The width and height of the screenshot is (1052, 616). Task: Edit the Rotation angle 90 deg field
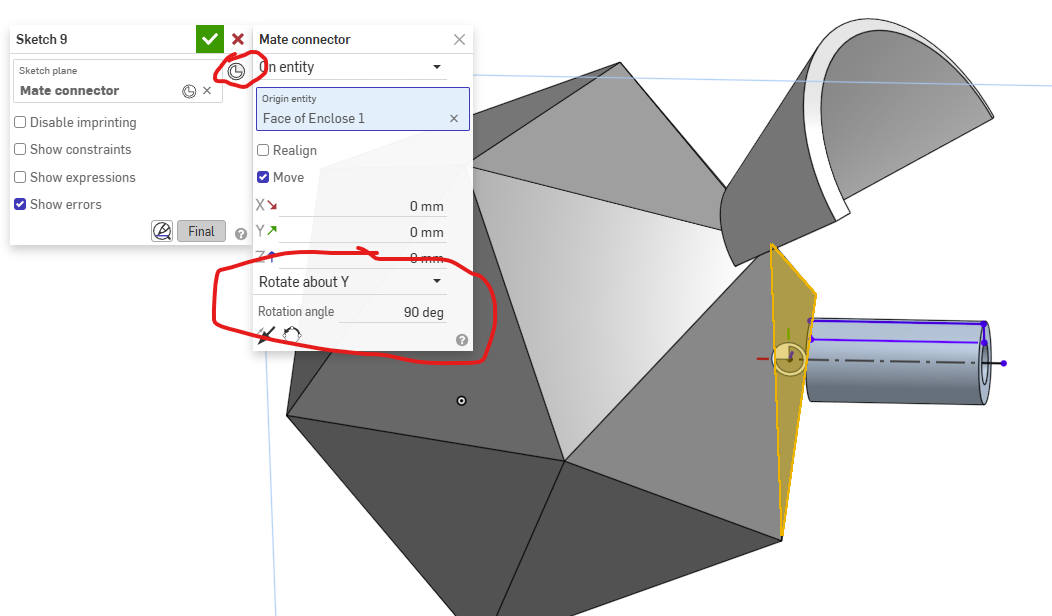392,312
